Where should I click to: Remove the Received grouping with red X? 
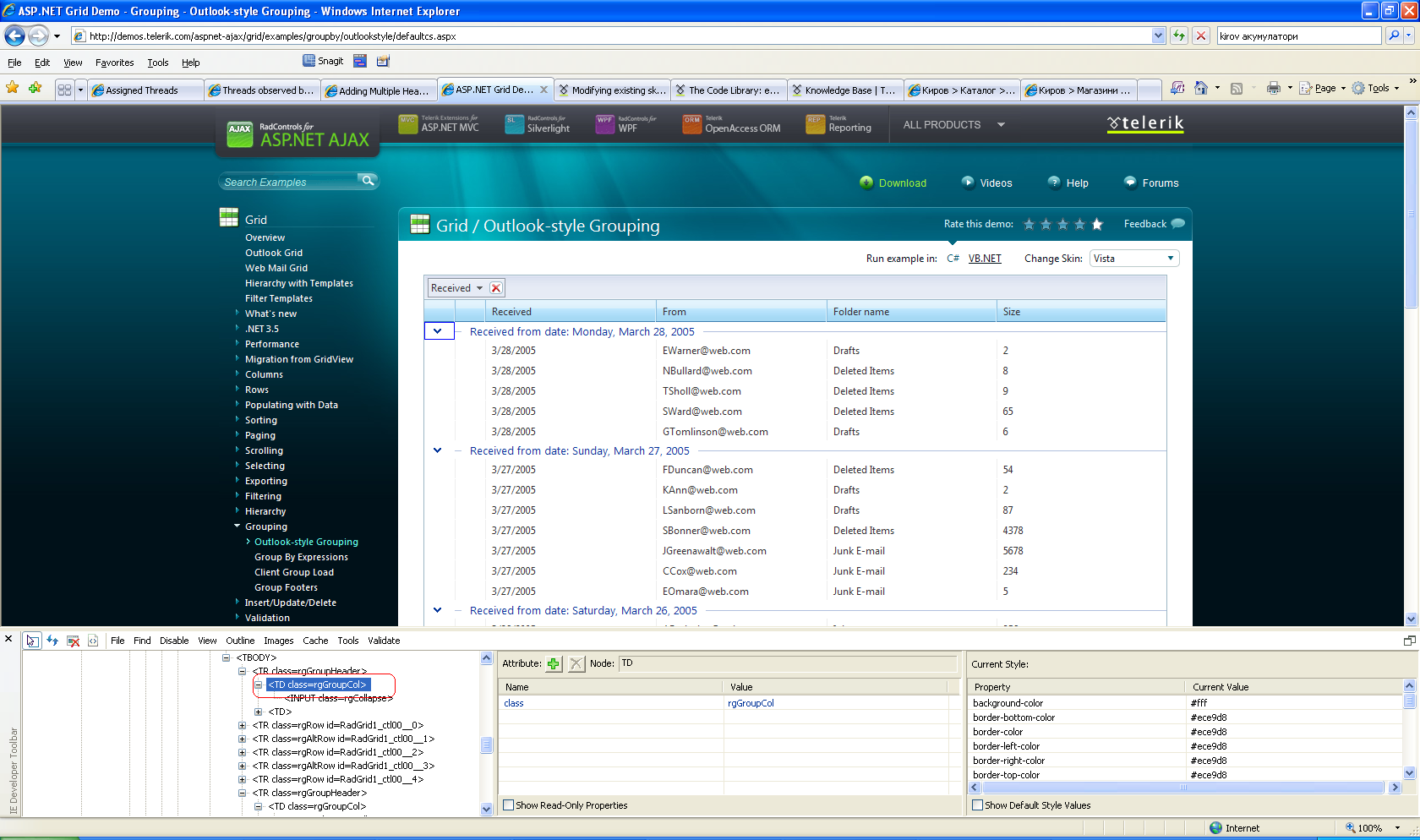[496, 288]
